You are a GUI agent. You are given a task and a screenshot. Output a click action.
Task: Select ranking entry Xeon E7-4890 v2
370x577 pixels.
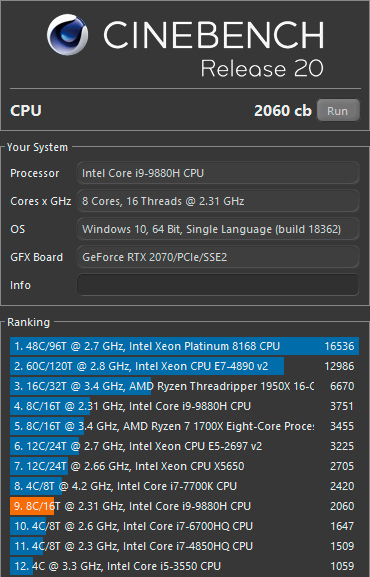click(x=184, y=366)
